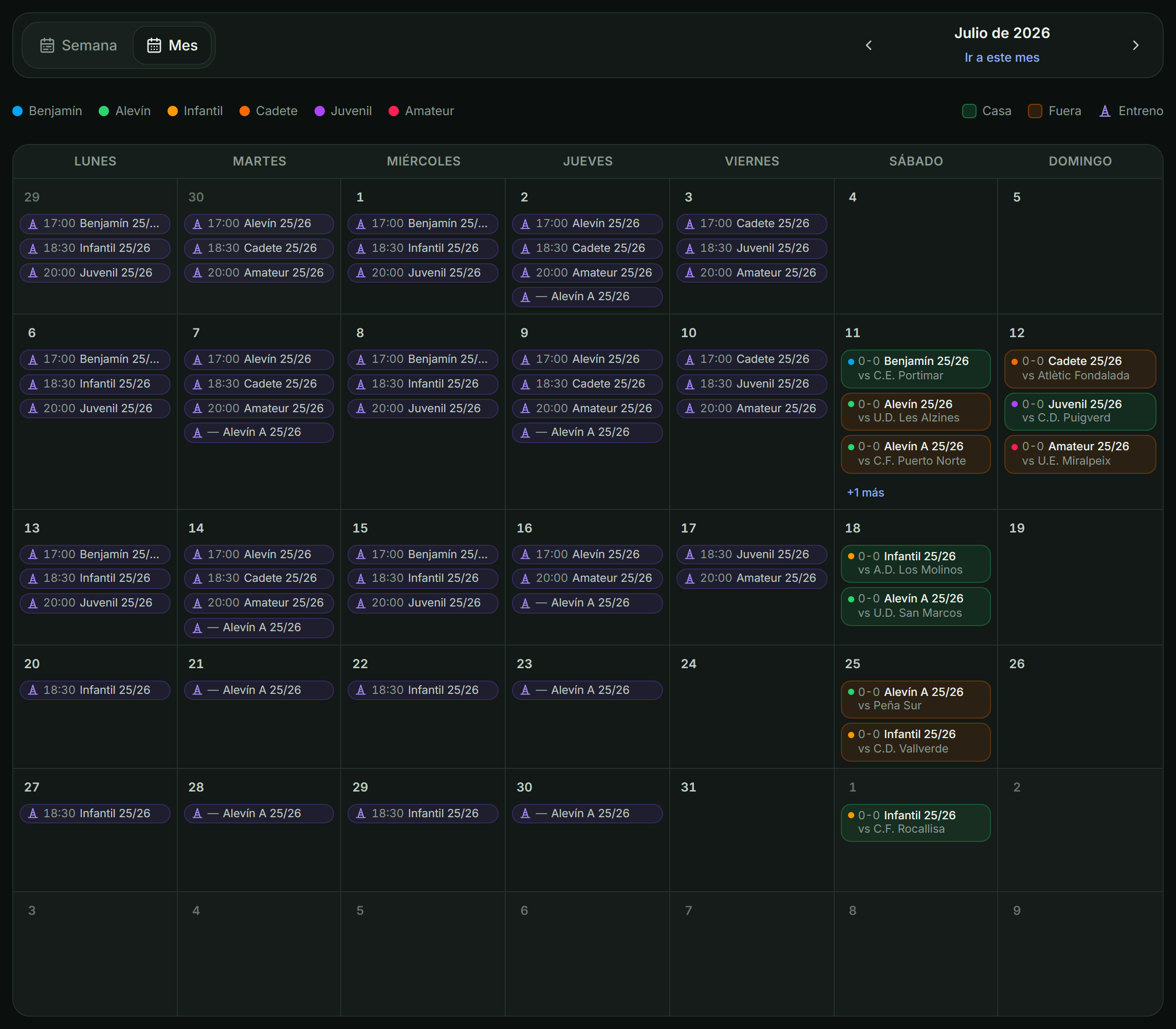Click cone icon of Alevín A on Thursday 2

click(x=525, y=297)
